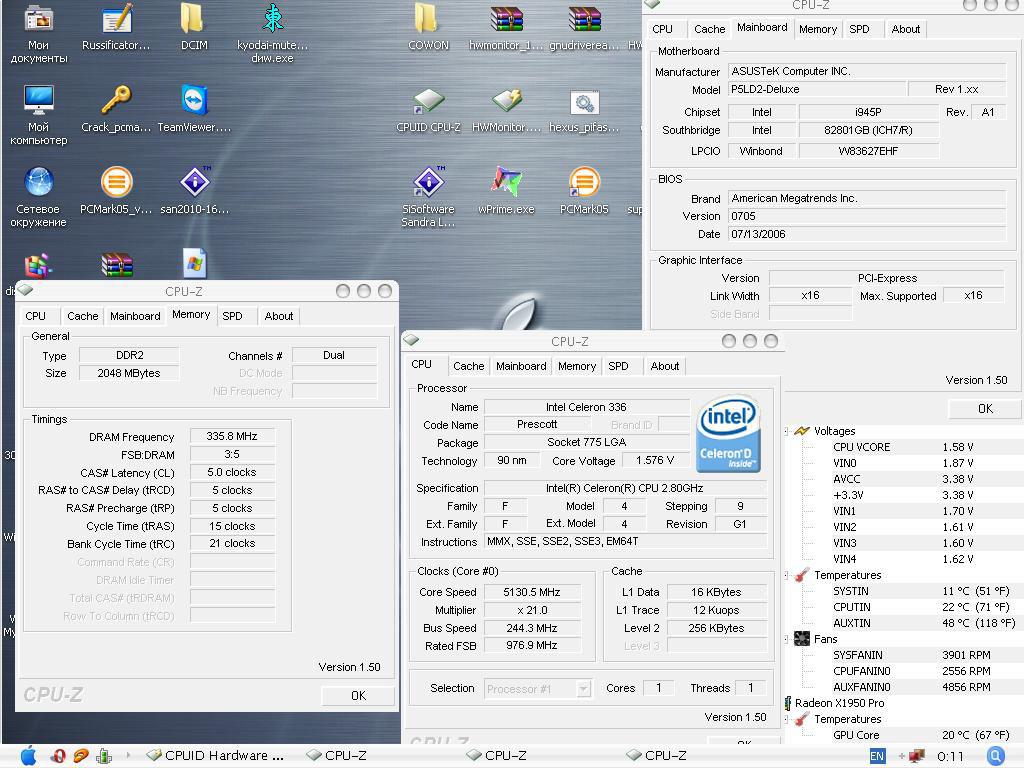Open About tab in Mainboard CPU-Z window
Screen dimensions: 1024x768
pos(906,29)
